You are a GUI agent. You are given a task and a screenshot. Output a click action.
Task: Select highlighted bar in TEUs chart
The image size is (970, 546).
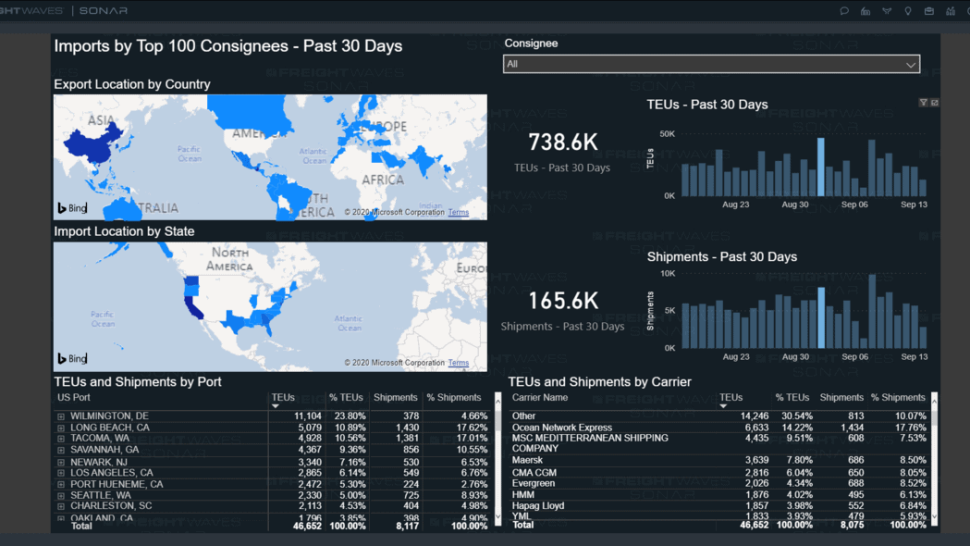[x=821, y=167]
